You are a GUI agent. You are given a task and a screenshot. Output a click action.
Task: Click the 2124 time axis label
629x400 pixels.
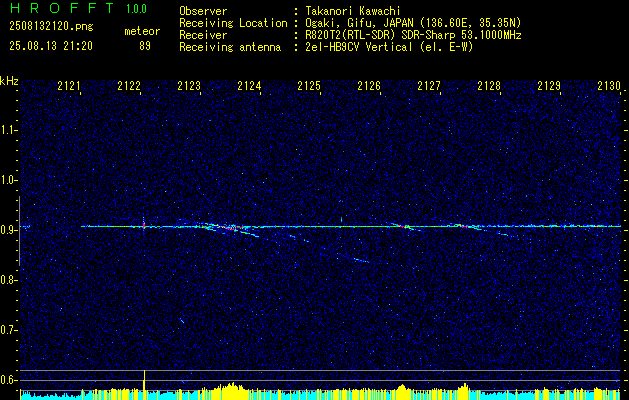click(249, 86)
